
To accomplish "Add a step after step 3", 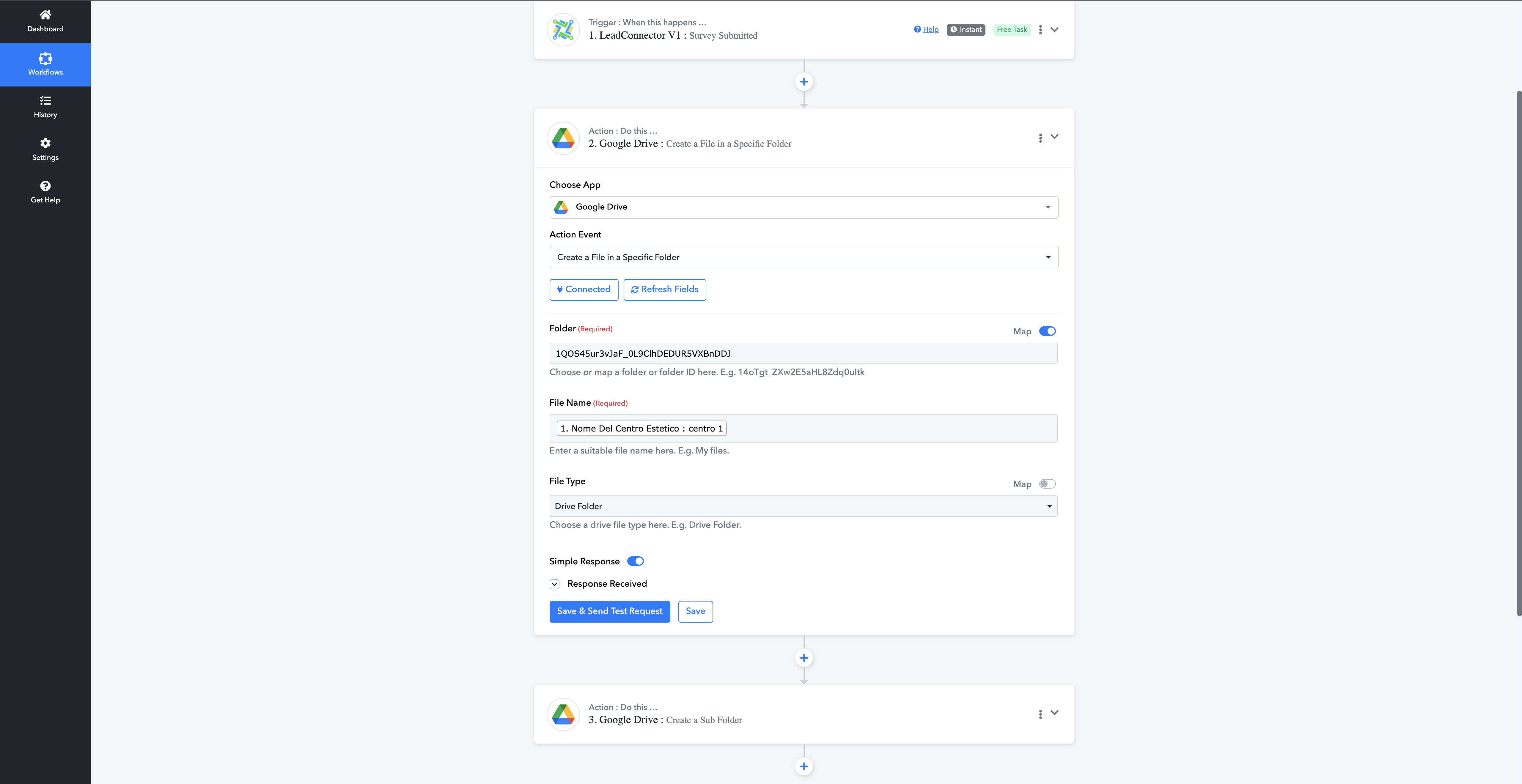I will point(804,766).
